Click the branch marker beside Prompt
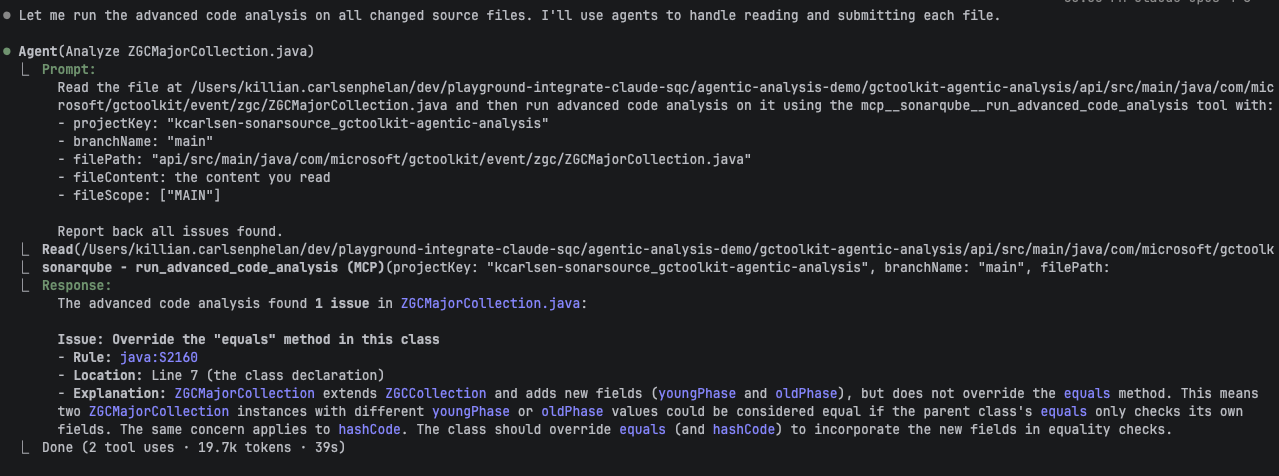The image size is (1279, 476). pos(26,70)
